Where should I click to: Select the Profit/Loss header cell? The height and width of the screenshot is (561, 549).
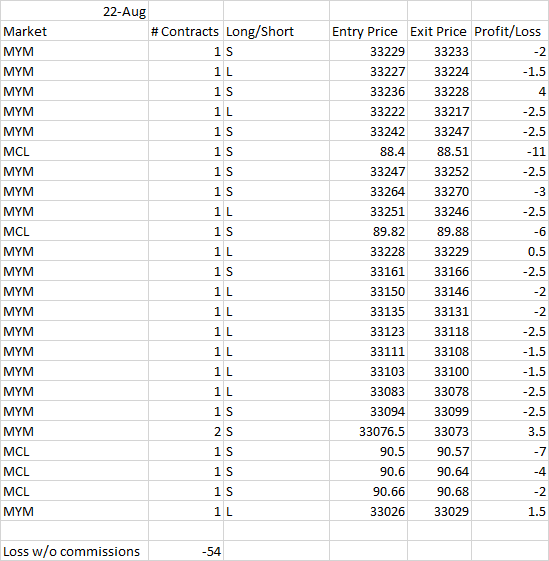point(510,31)
